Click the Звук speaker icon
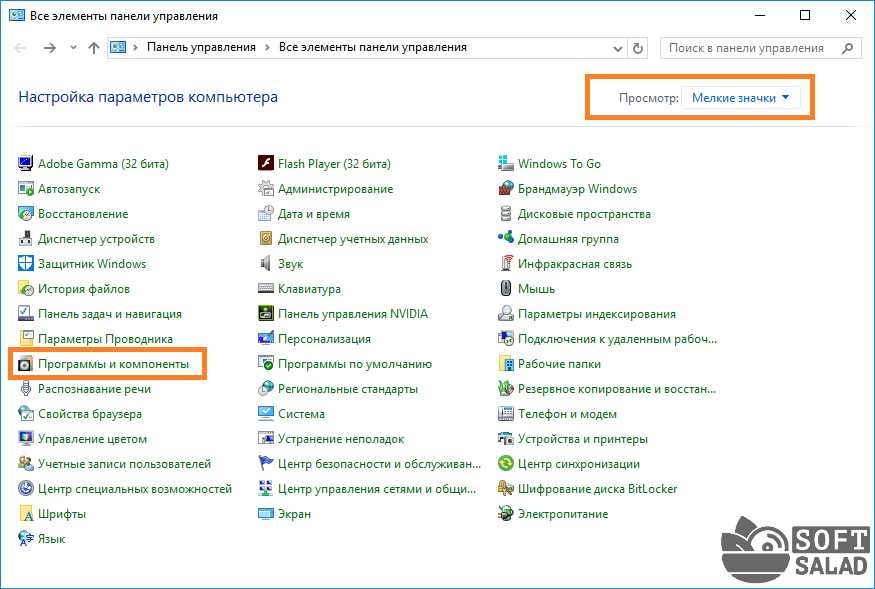Image resolution: width=875 pixels, height=589 pixels. coord(266,264)
